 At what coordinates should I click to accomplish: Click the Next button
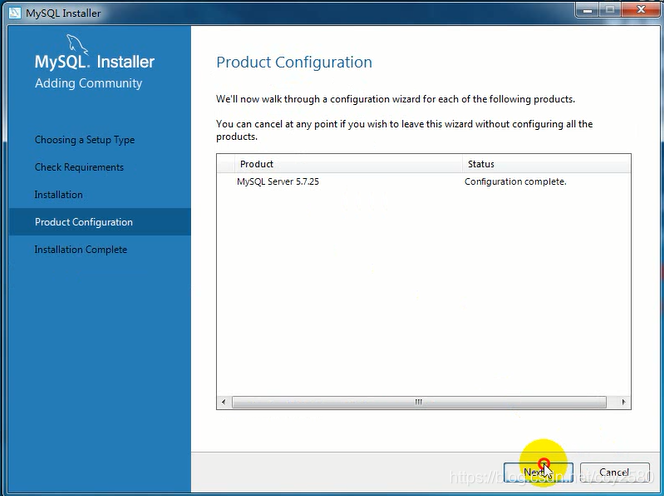point(538,471)
